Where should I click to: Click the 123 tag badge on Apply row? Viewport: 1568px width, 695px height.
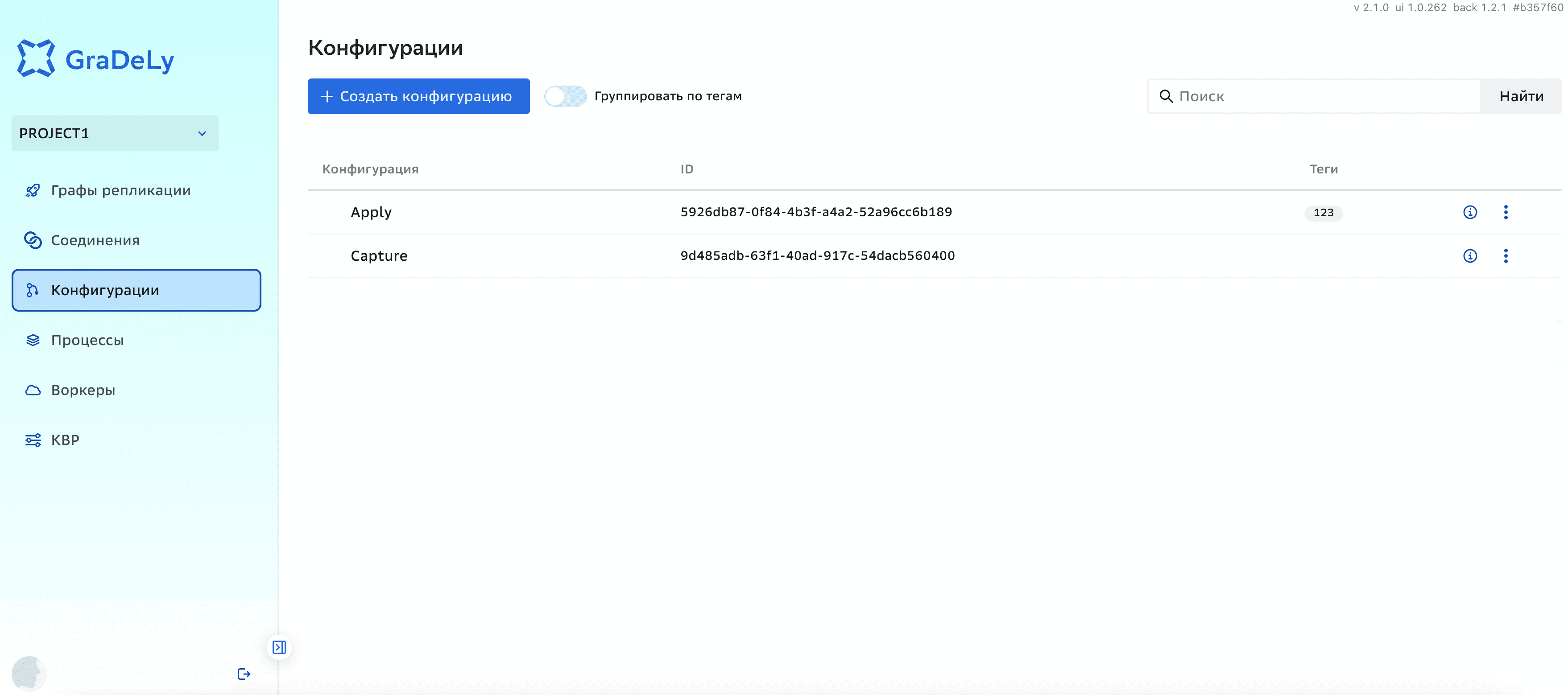point(1323,213)
